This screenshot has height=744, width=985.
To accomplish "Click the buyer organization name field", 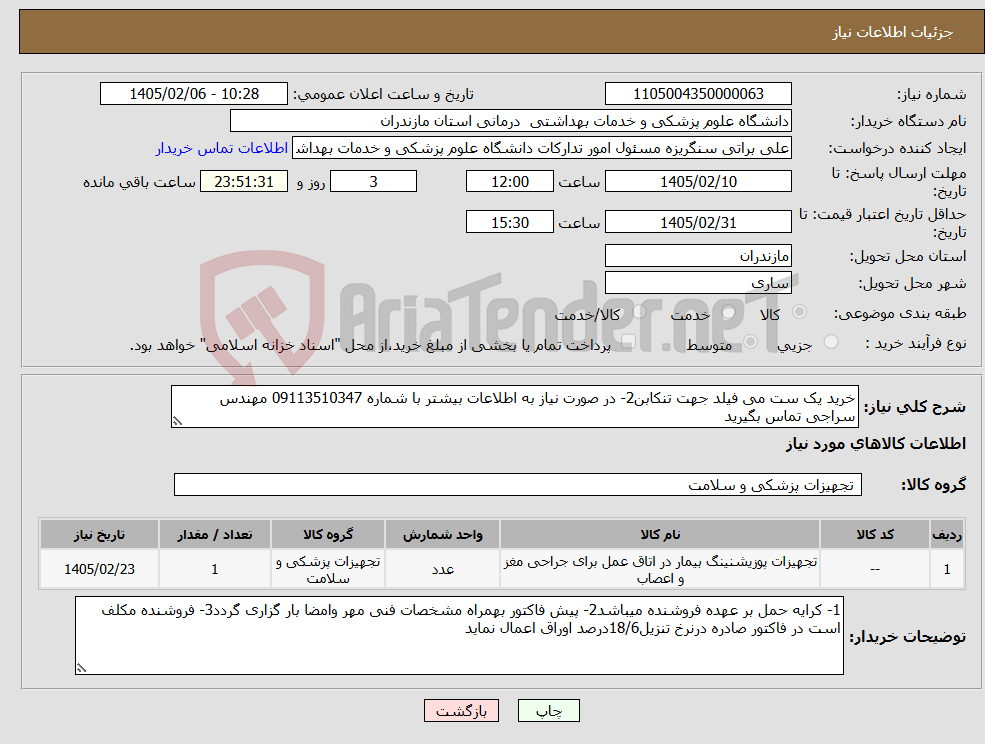I will pos(511,121).
